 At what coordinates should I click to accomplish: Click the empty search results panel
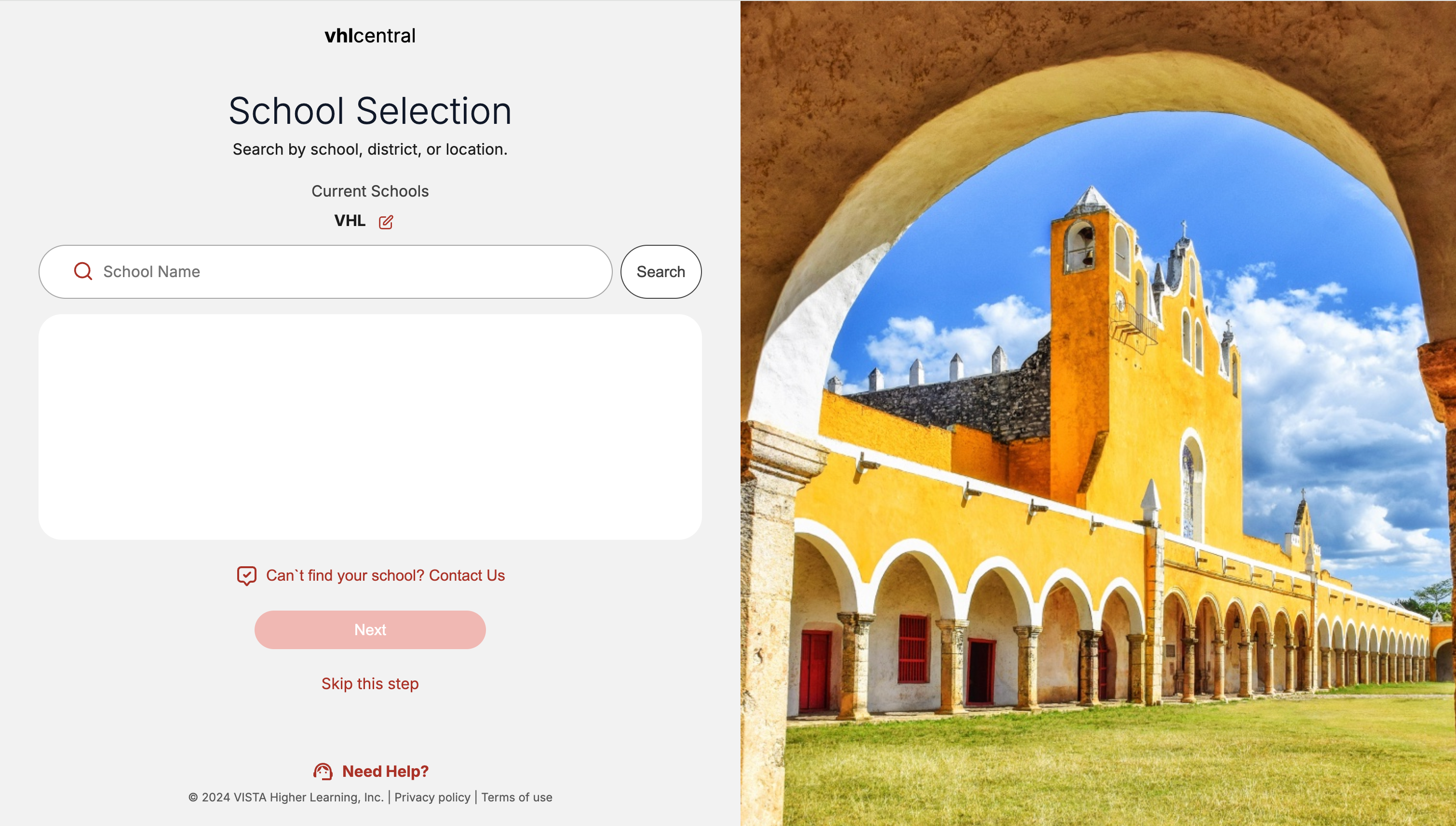tap(370, 426)
